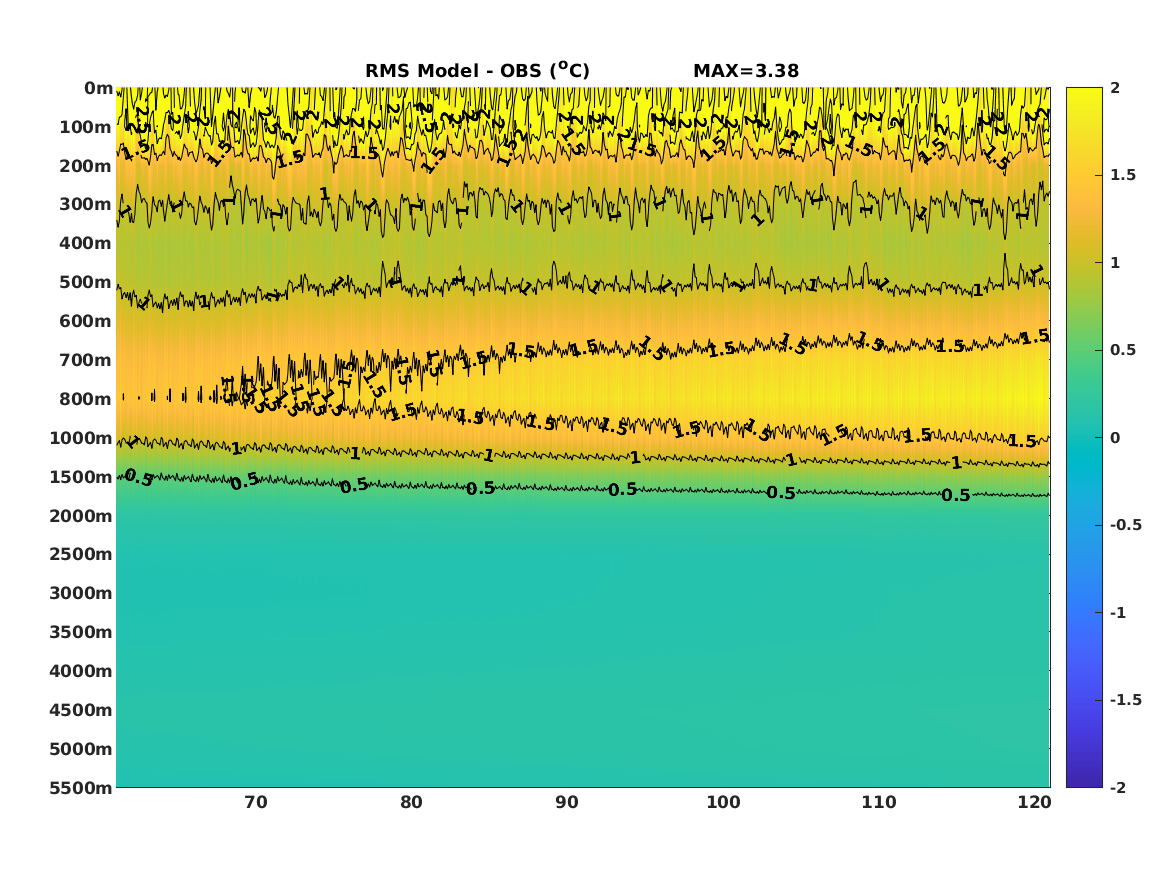Pick the '300m' depth axis label
The image size is (1167, 875).
tap(86, 205)
